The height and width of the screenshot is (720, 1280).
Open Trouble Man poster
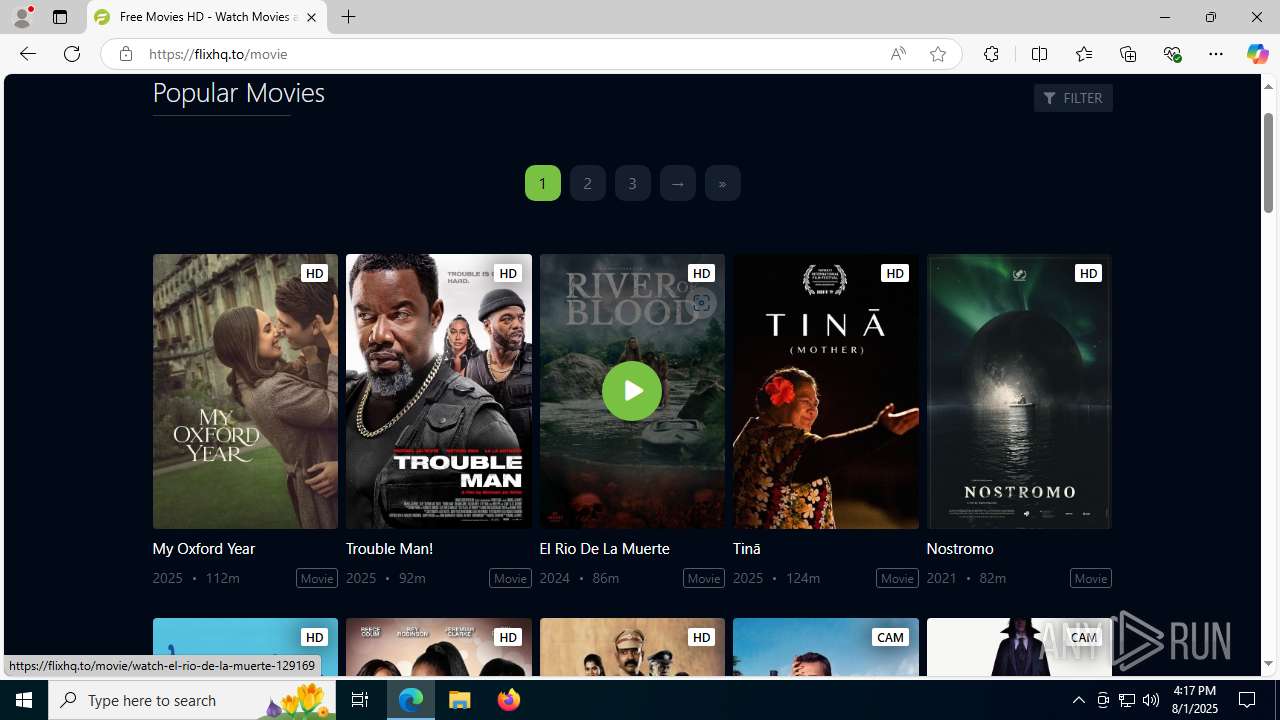(439, 391)
